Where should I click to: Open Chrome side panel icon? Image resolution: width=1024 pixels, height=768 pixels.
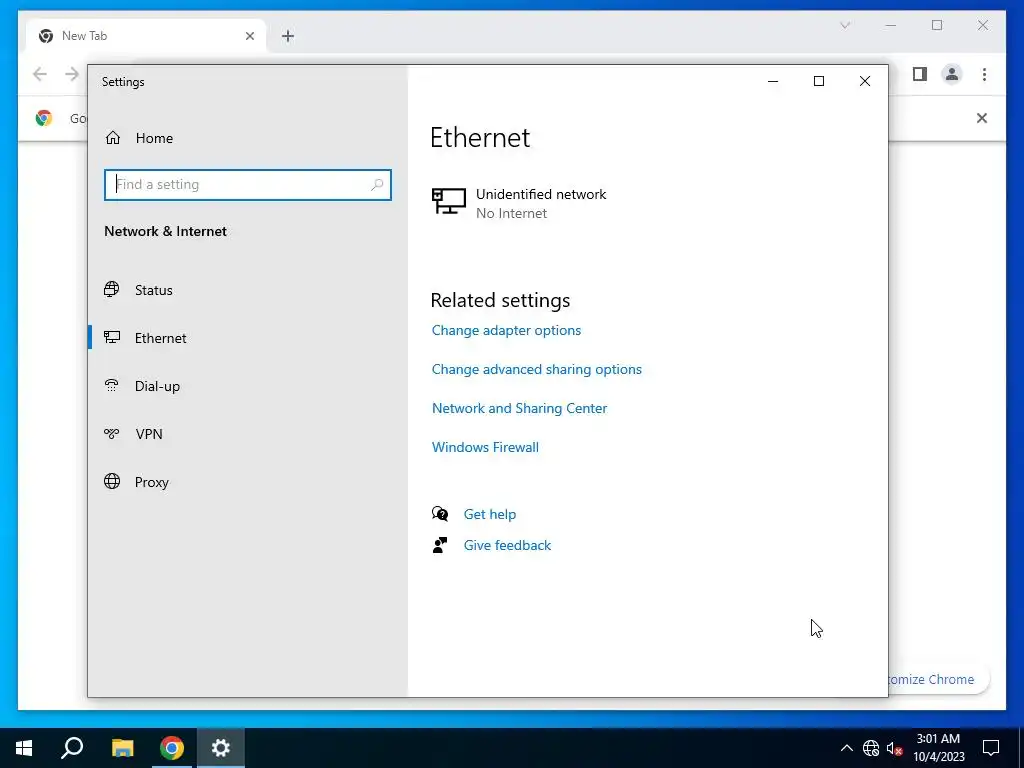point(920,74)
